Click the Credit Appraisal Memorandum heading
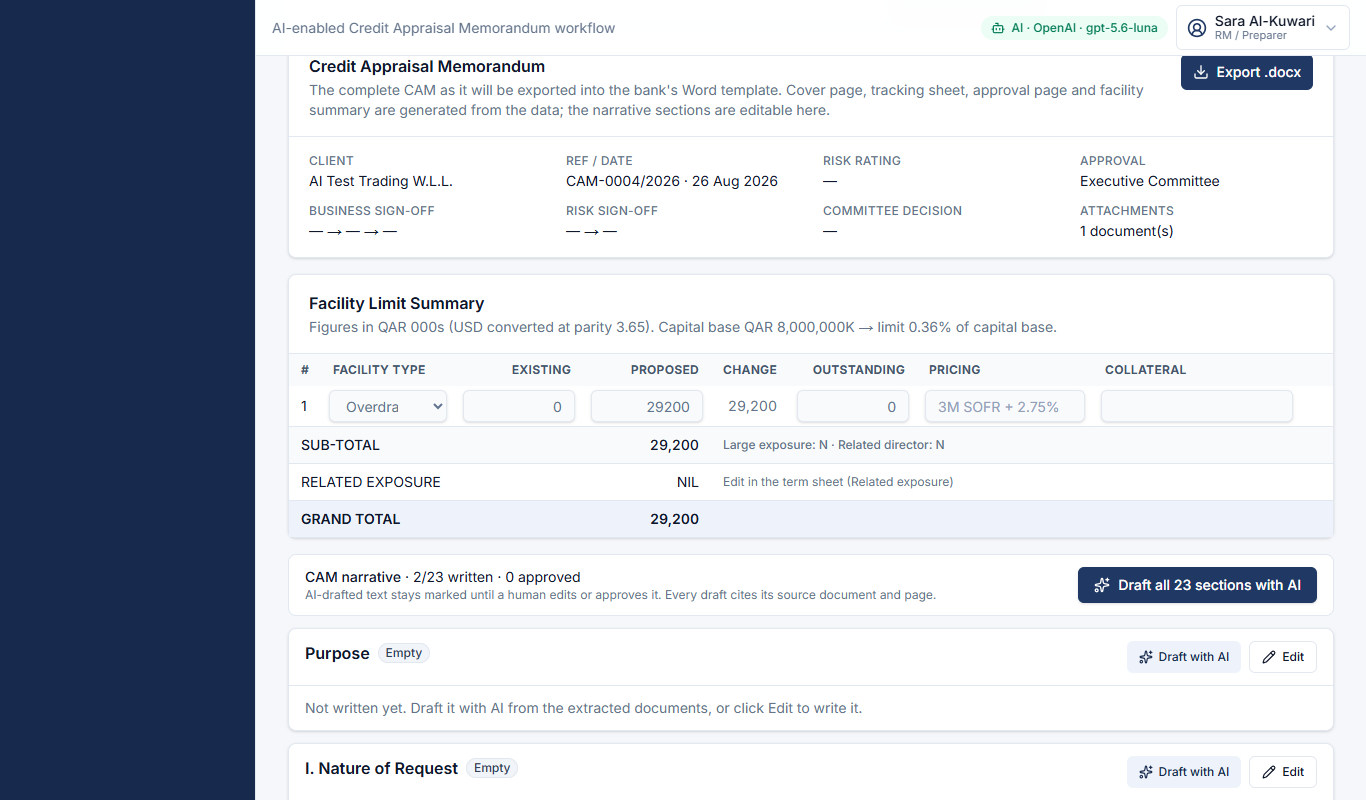This screenshot has height=800, width=1366. (x=427, y=67)
